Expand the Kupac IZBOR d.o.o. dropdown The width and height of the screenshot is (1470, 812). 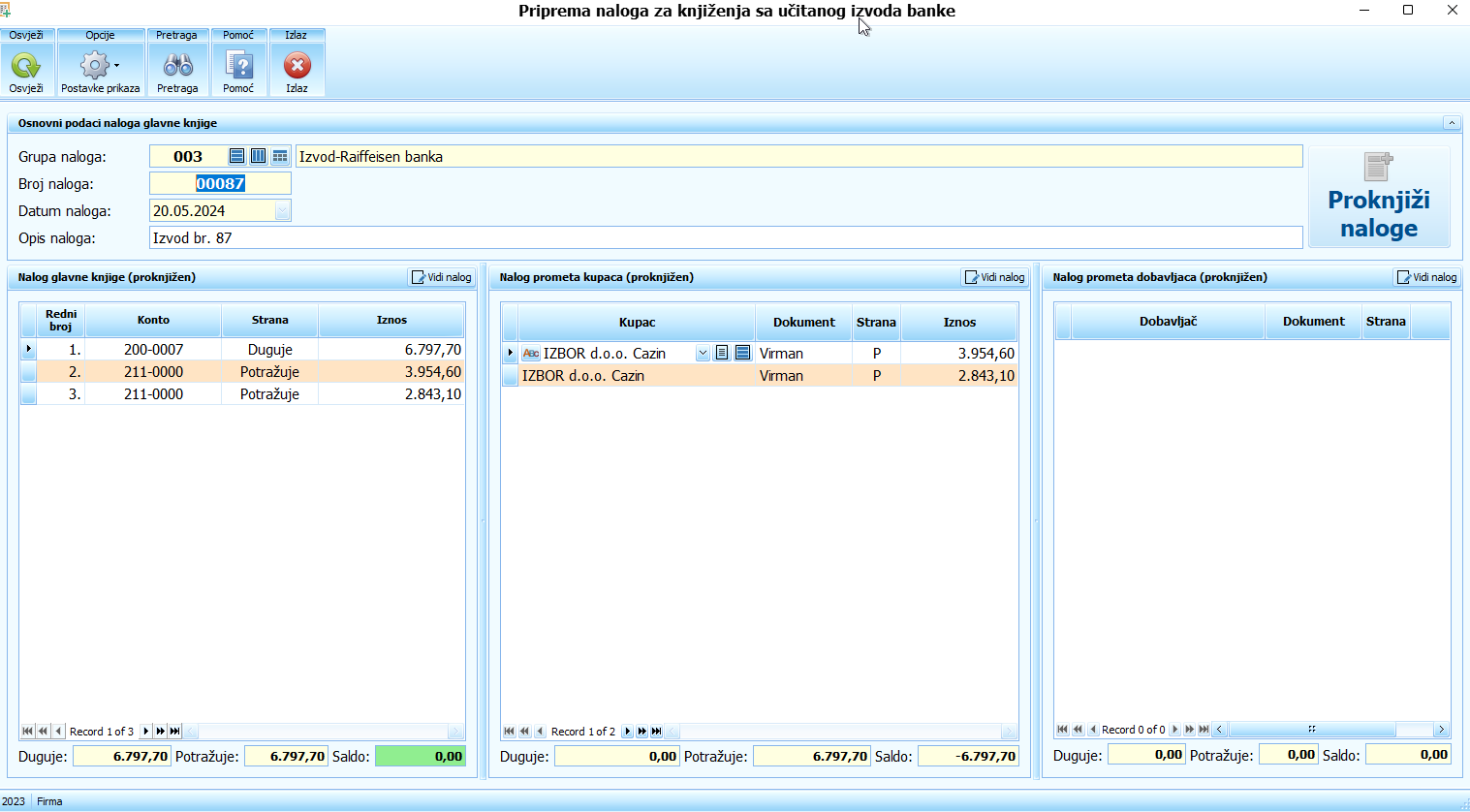pyautogui.click(x=703, y=354)
